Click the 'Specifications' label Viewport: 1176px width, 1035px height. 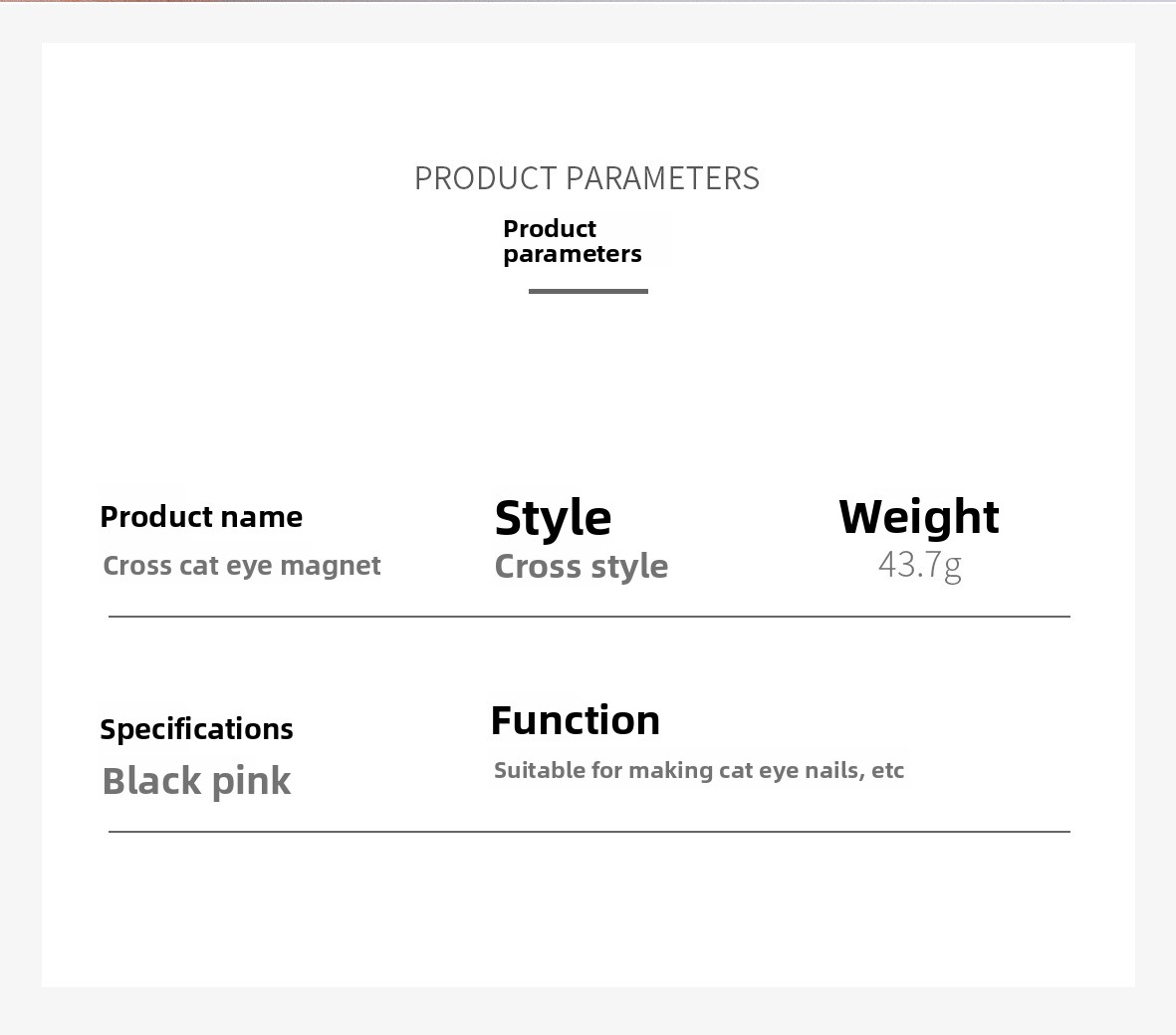[196, 729]
